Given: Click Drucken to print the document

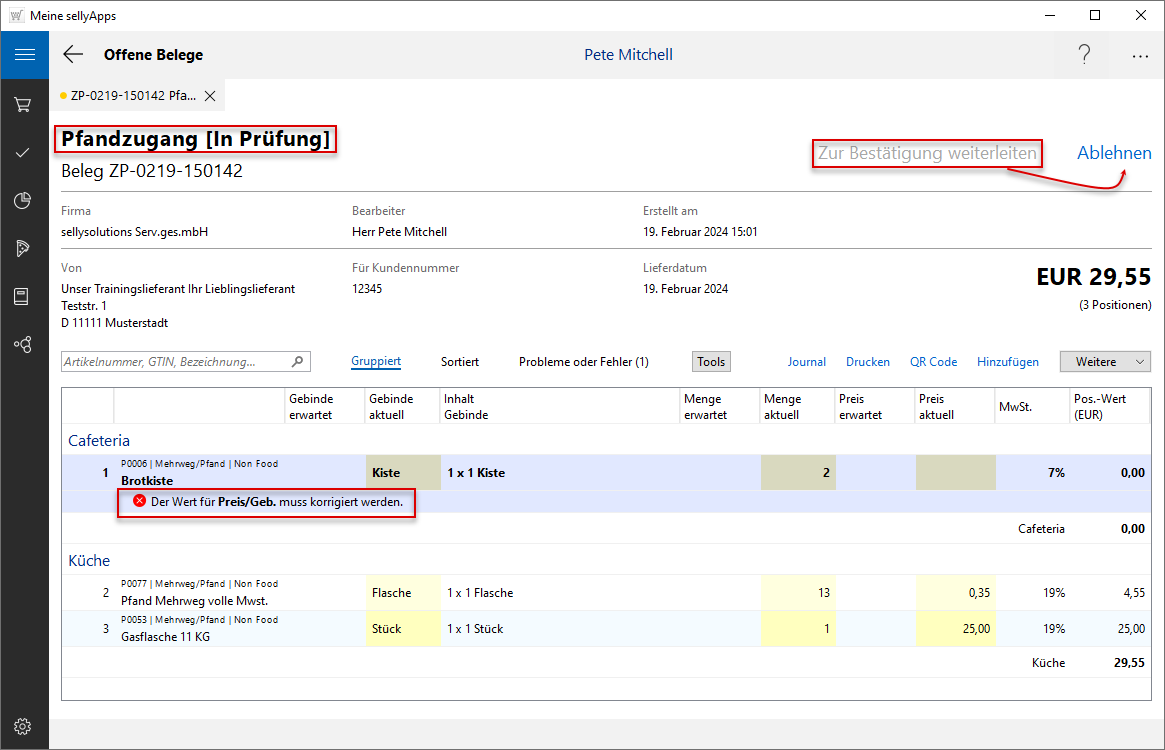Looking at the screenshot, I should click(x=867, y=362).
